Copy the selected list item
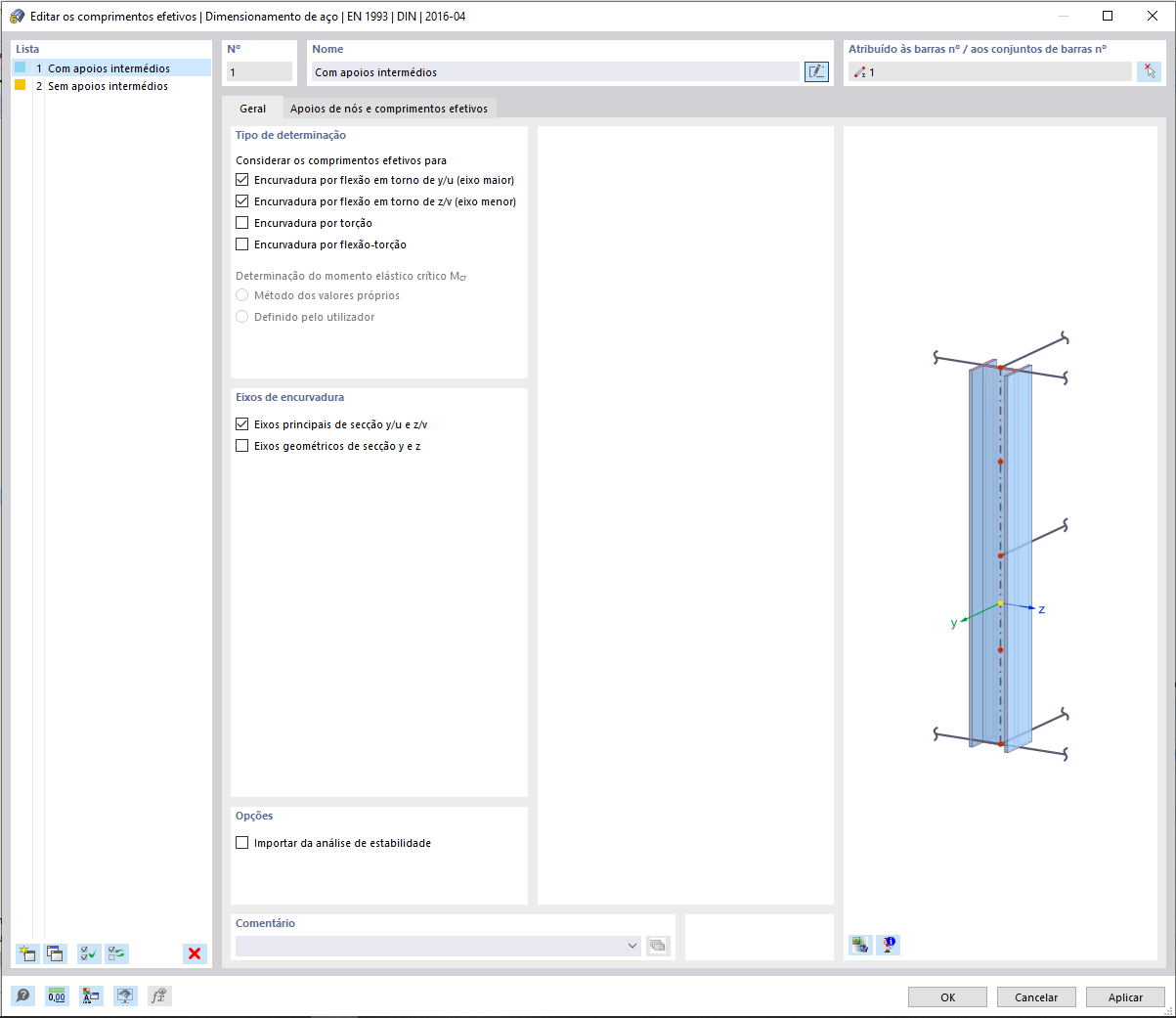 point(56,953)
